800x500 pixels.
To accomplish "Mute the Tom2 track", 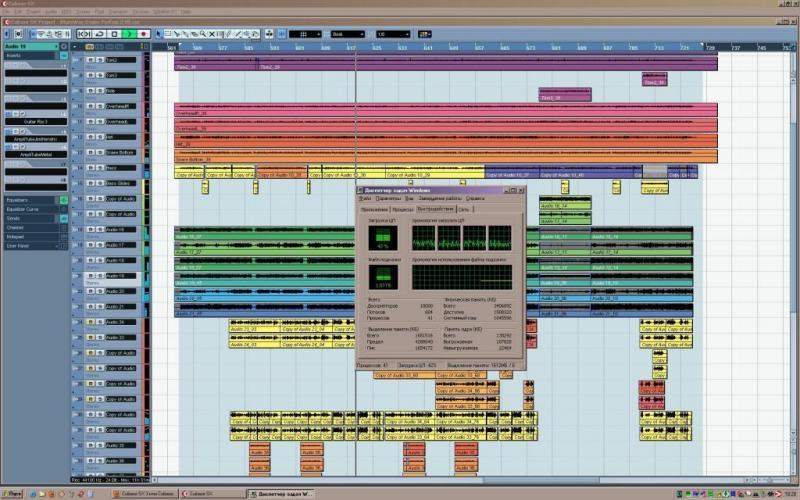I will pyautogui.click(x=88, y=60).
